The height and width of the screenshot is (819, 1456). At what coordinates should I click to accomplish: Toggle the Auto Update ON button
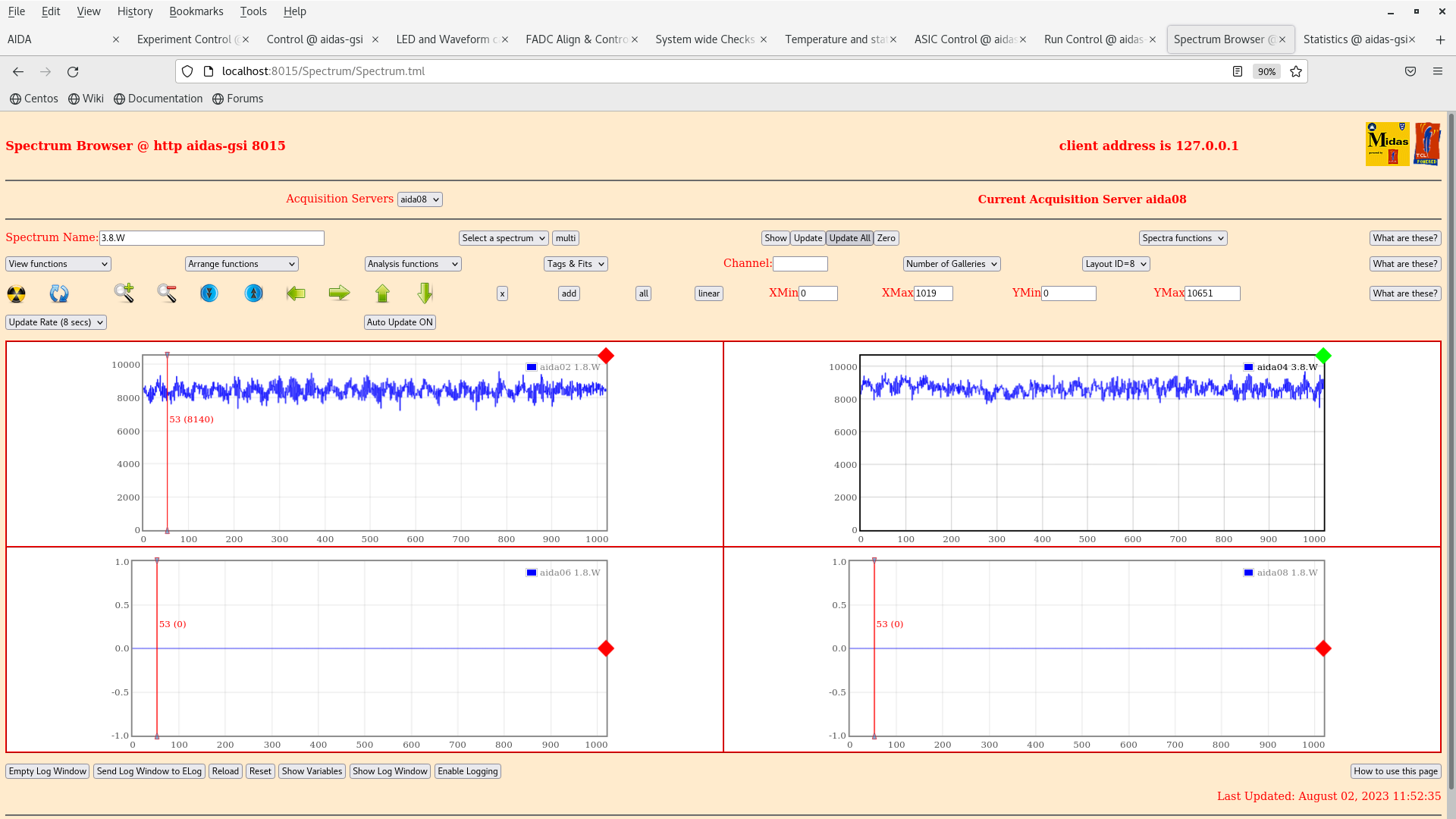point(400,322)
